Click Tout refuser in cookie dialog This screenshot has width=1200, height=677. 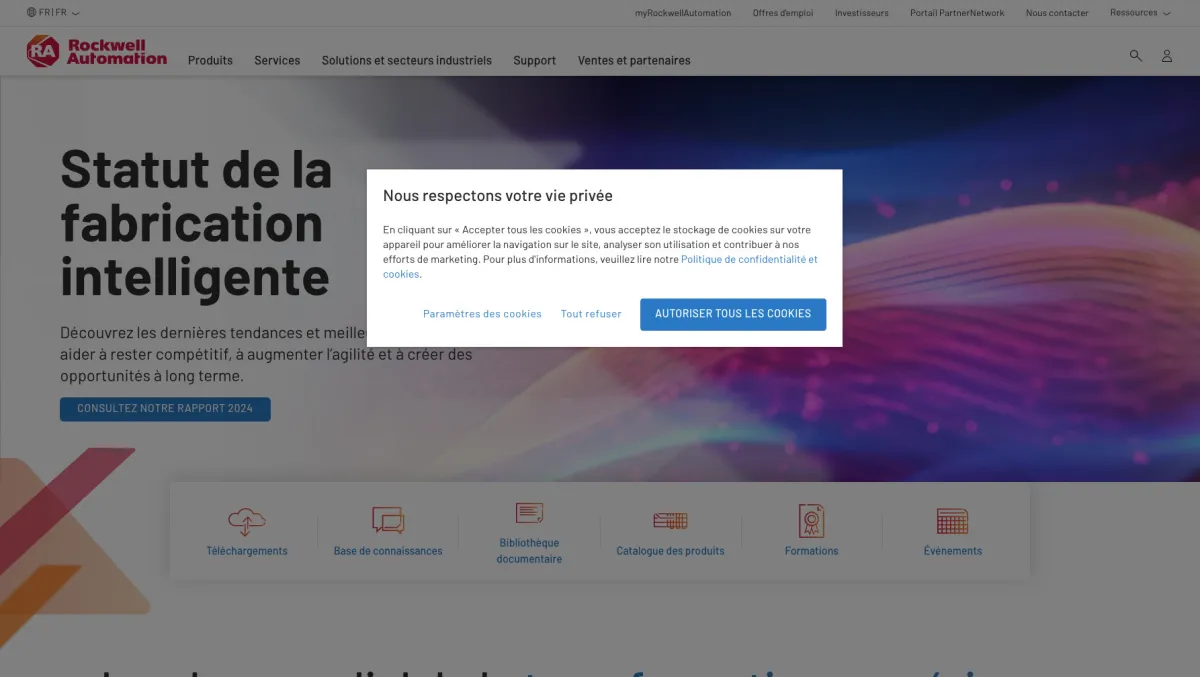click(x=591, y=314)
